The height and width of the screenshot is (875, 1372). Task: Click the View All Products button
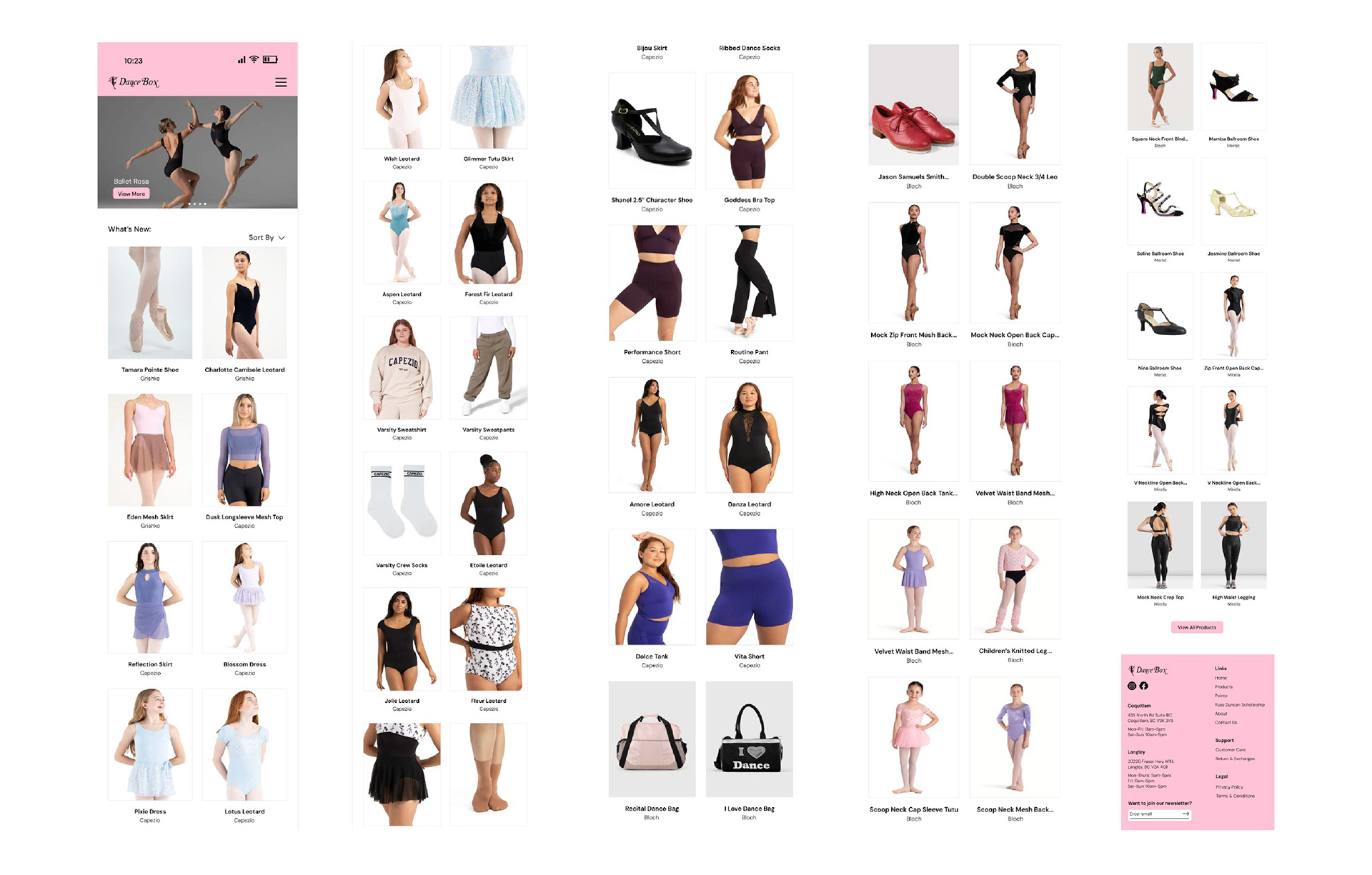[1196, 627]
